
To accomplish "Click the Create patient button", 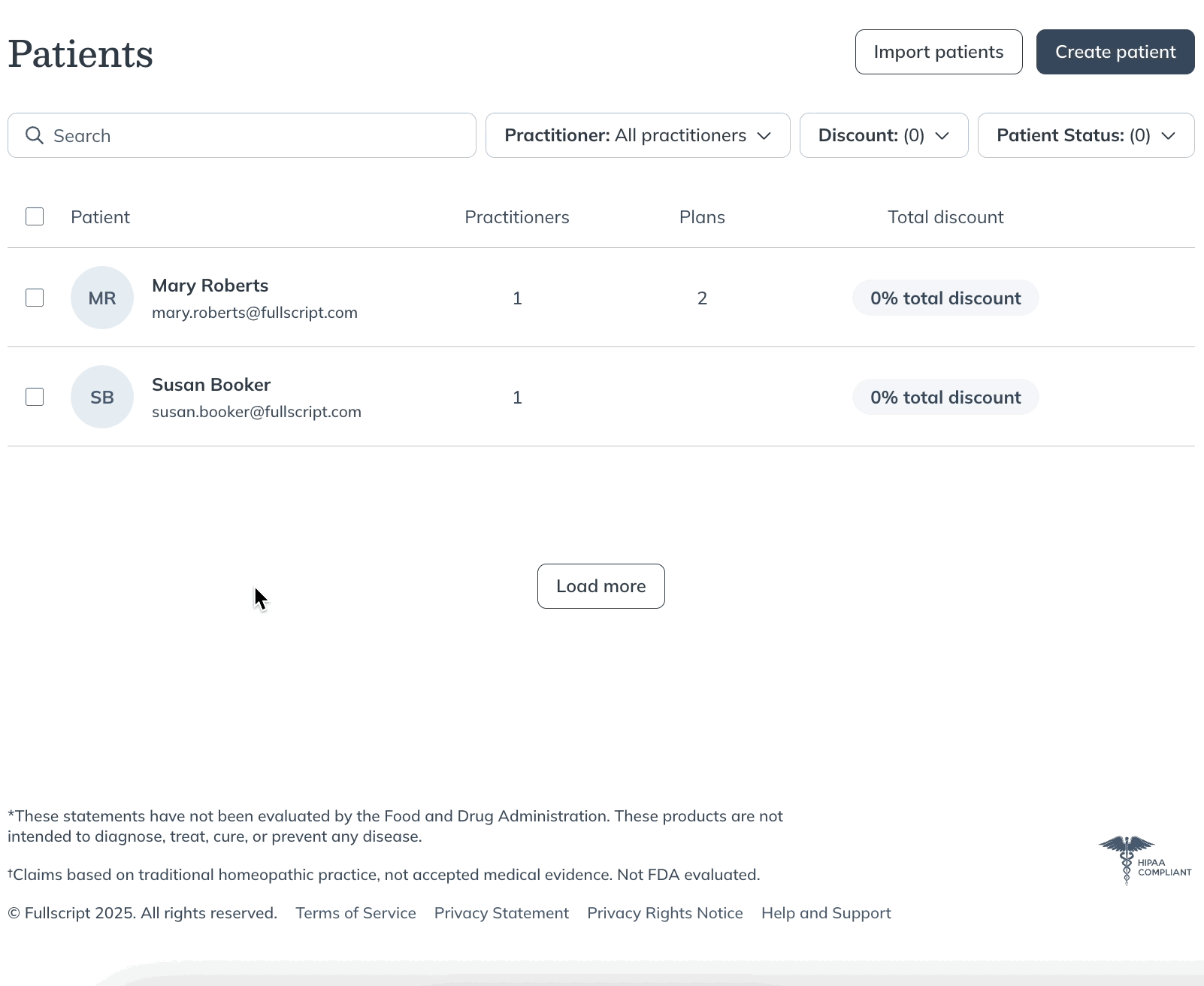I will tap(1115, 52).
